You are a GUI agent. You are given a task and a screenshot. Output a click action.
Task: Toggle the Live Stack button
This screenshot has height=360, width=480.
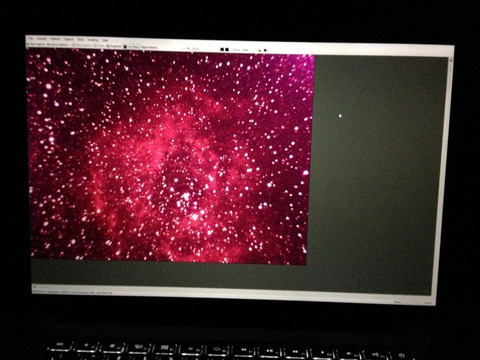click(131, 47)
